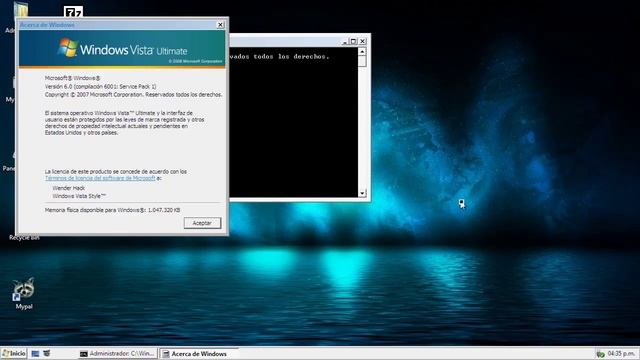Click the second quick launch icon

pyautogui.click(x=47, y=353)
